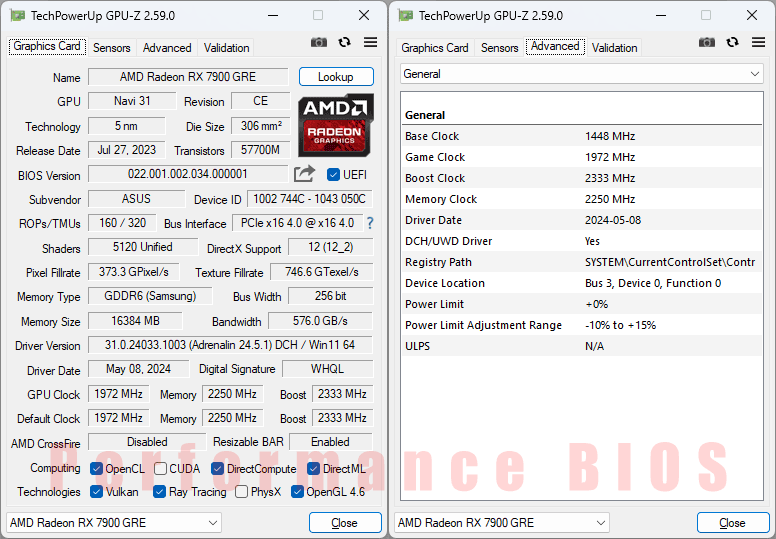This screenshot has height=539, width=776.
Task: Toggle the CUDA checkbox
Action: (160, 469)
